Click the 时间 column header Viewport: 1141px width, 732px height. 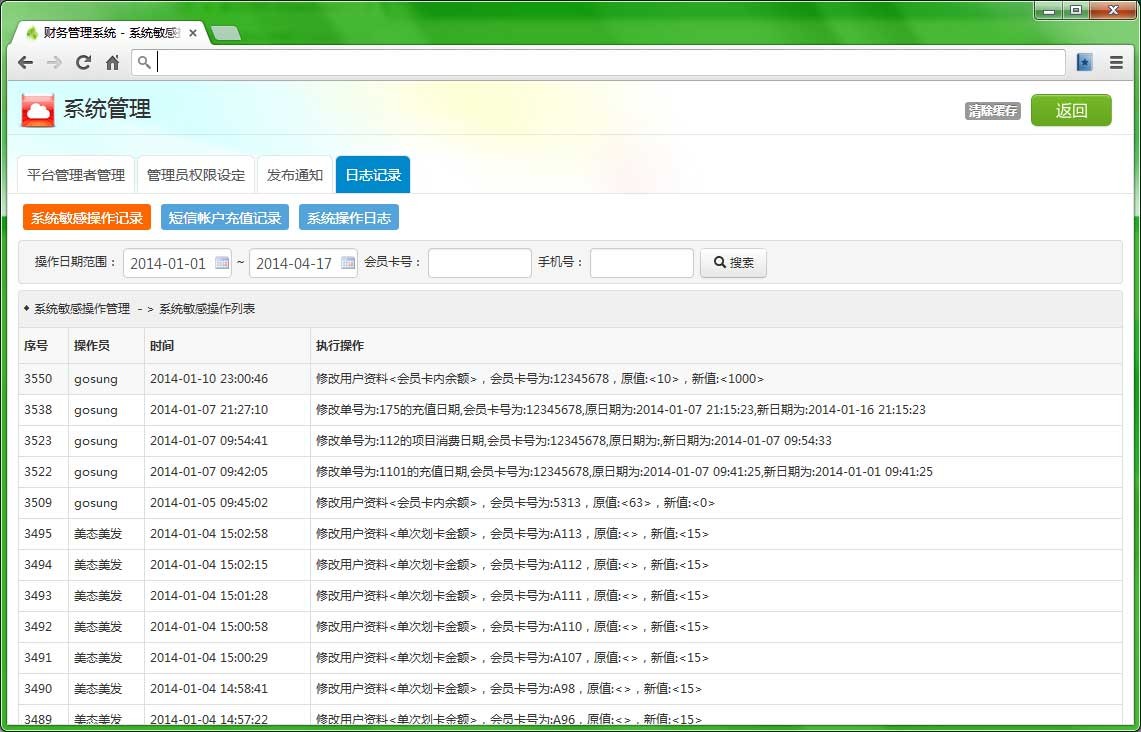162,346
